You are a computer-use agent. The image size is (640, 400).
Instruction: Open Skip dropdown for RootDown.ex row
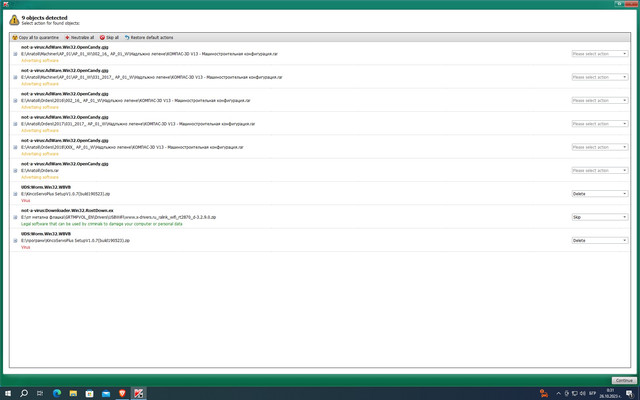tap(600, 217)
